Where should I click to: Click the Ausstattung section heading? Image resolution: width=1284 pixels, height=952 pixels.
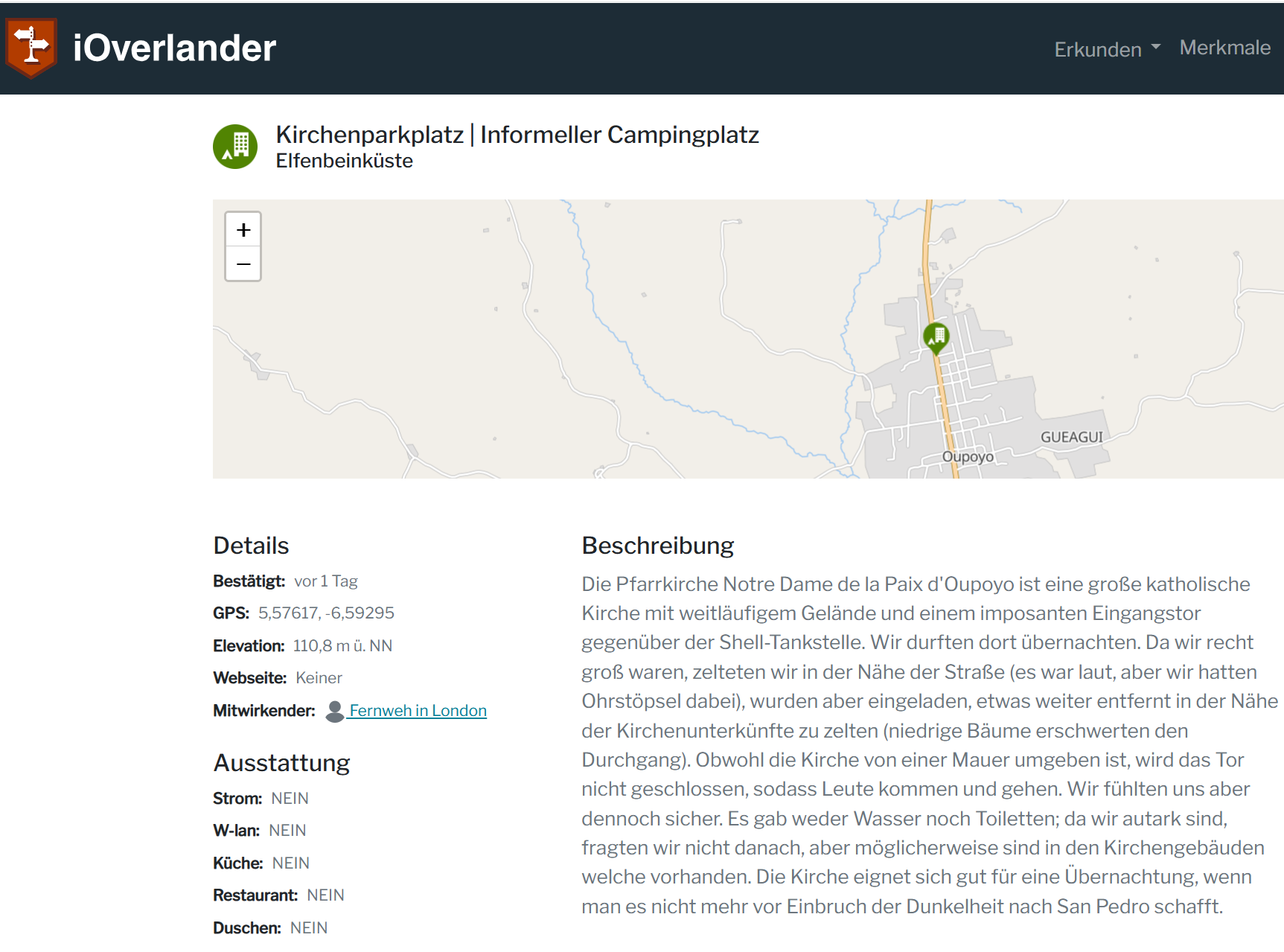tap(281, 763)
